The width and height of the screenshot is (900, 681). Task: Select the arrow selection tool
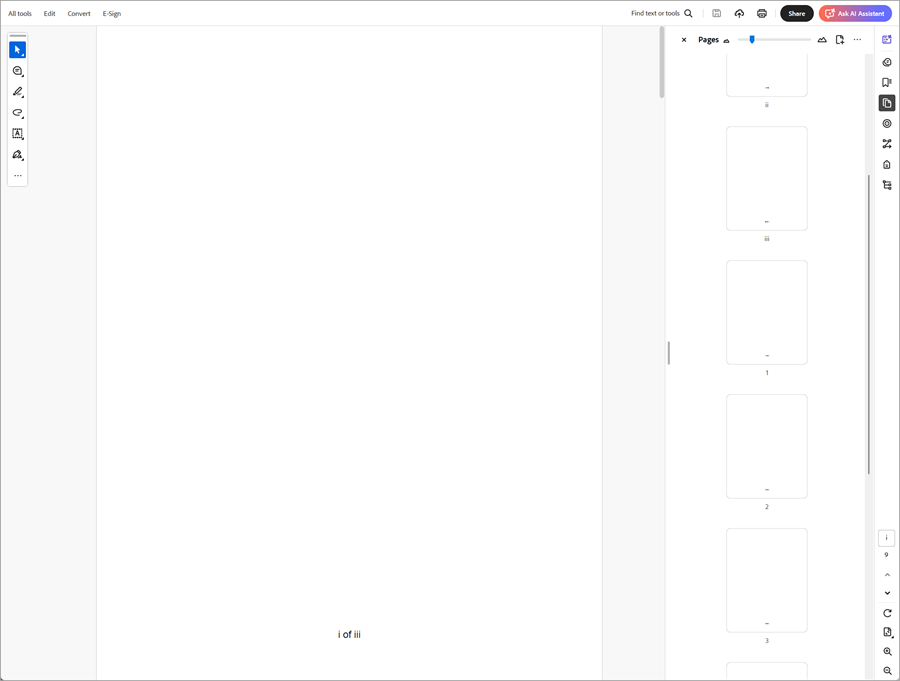17,50
